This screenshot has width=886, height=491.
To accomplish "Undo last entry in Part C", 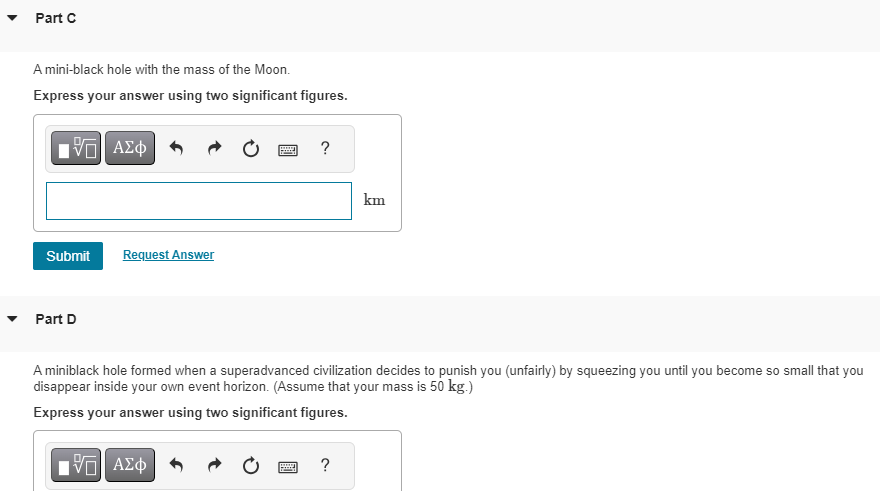I will 177,149.
